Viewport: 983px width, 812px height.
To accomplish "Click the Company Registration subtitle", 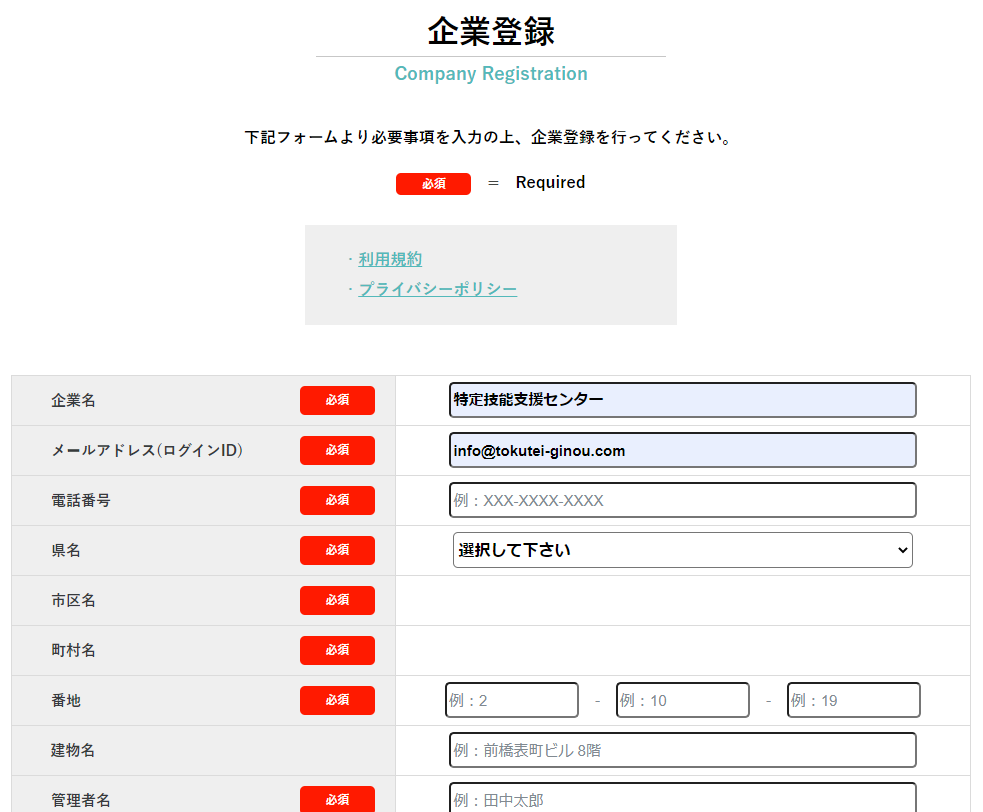I will (490, 74).
